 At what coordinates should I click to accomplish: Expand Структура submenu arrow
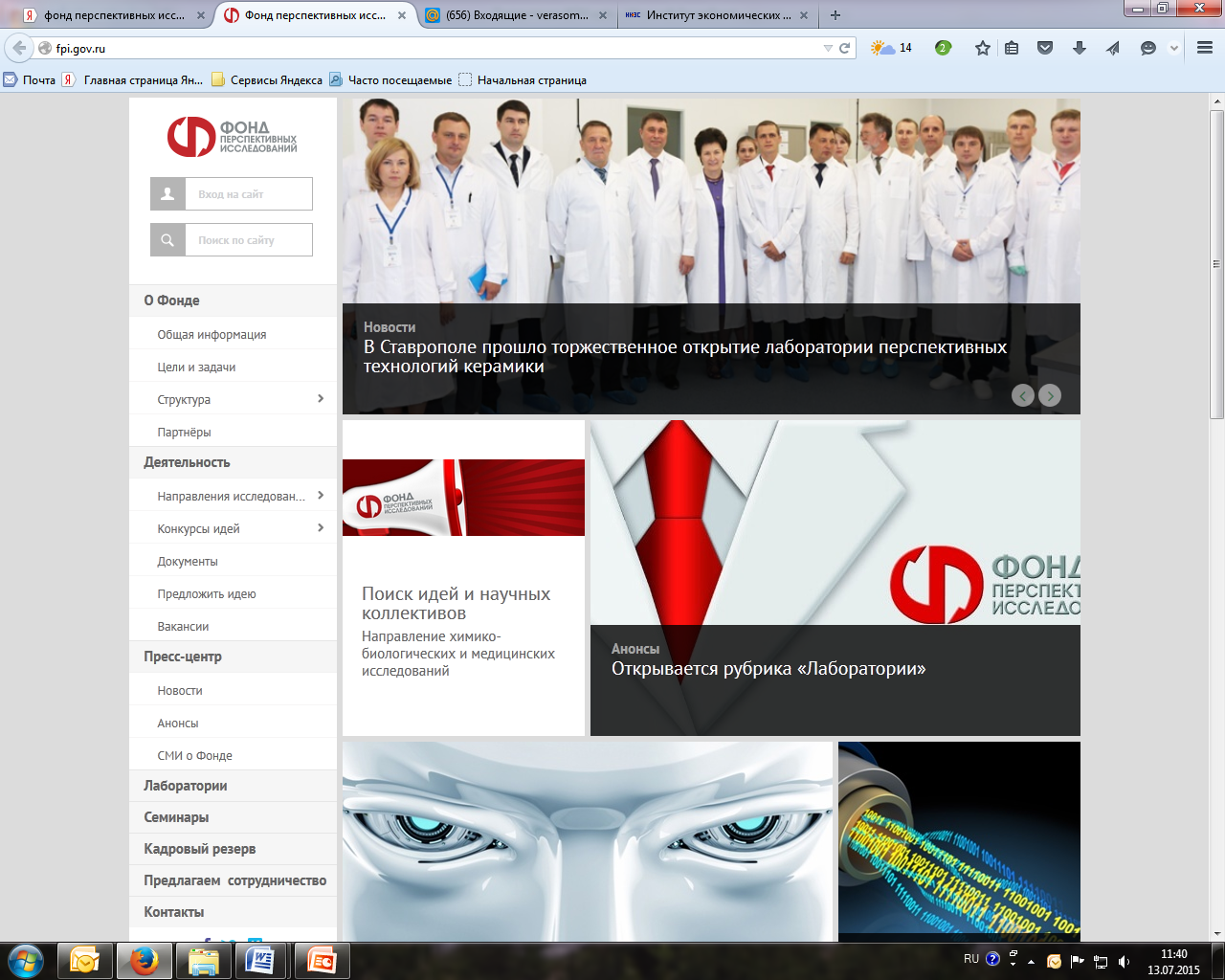(321, 398)
